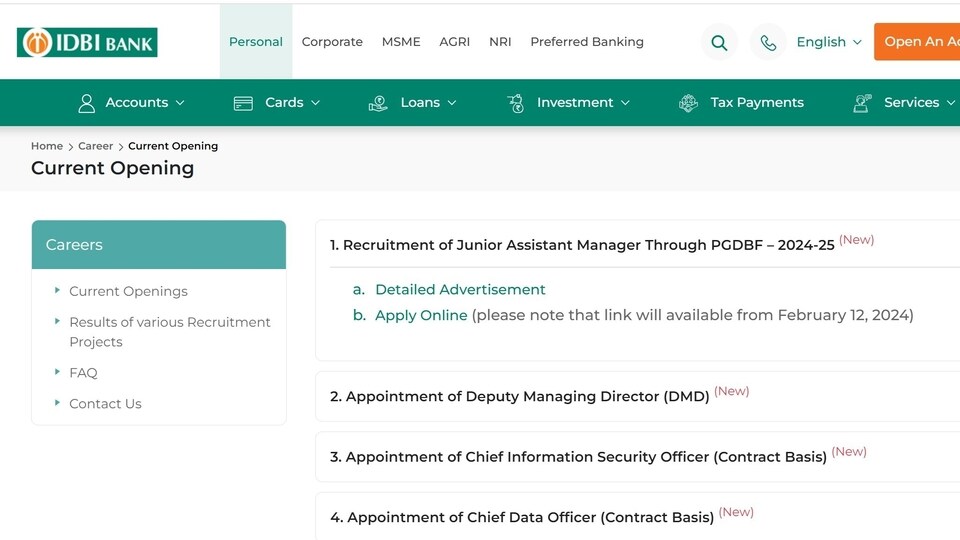Switch to the Corporate tab
960x540 pixels.
pos(332,42)
